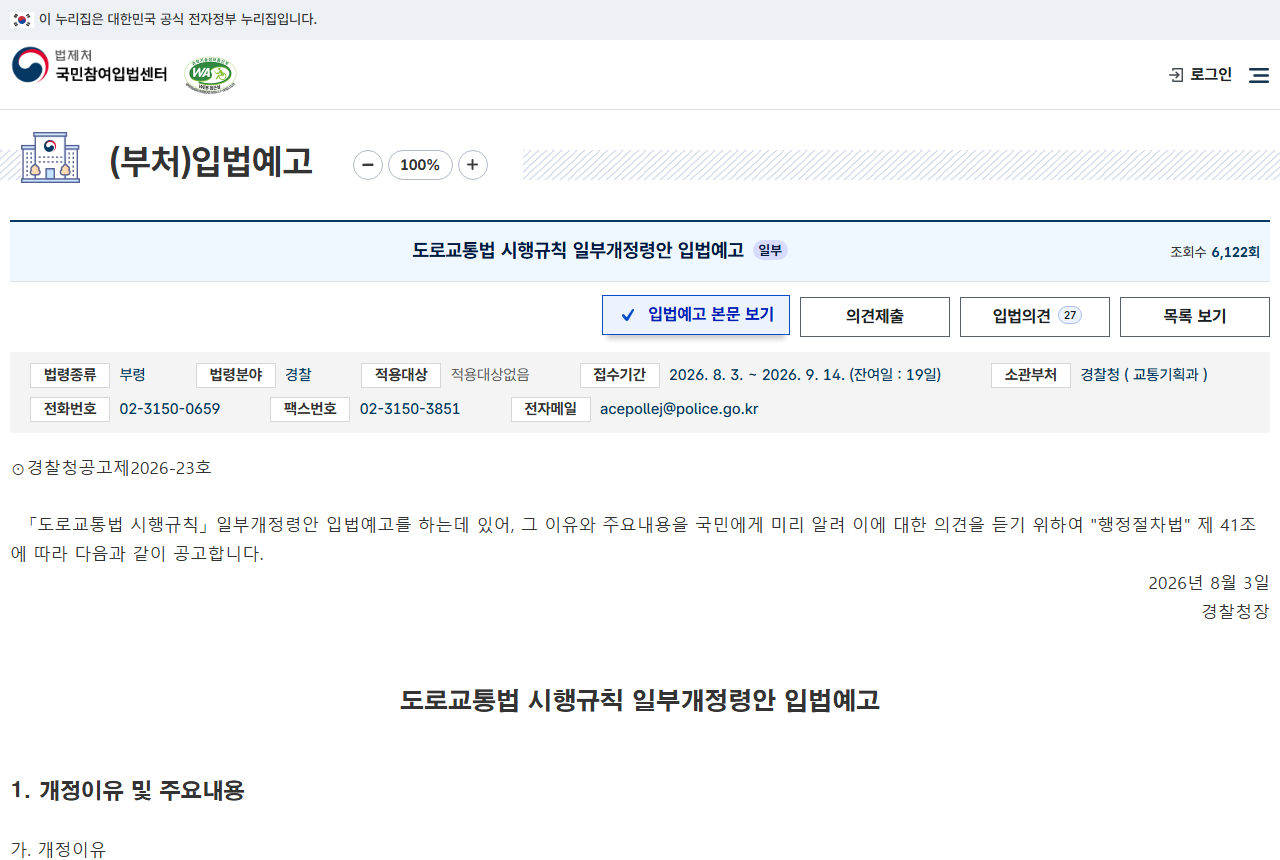Screen dimensions: 1280x860
Task: Click the 로그인 link
Action: click(1211, 75)
